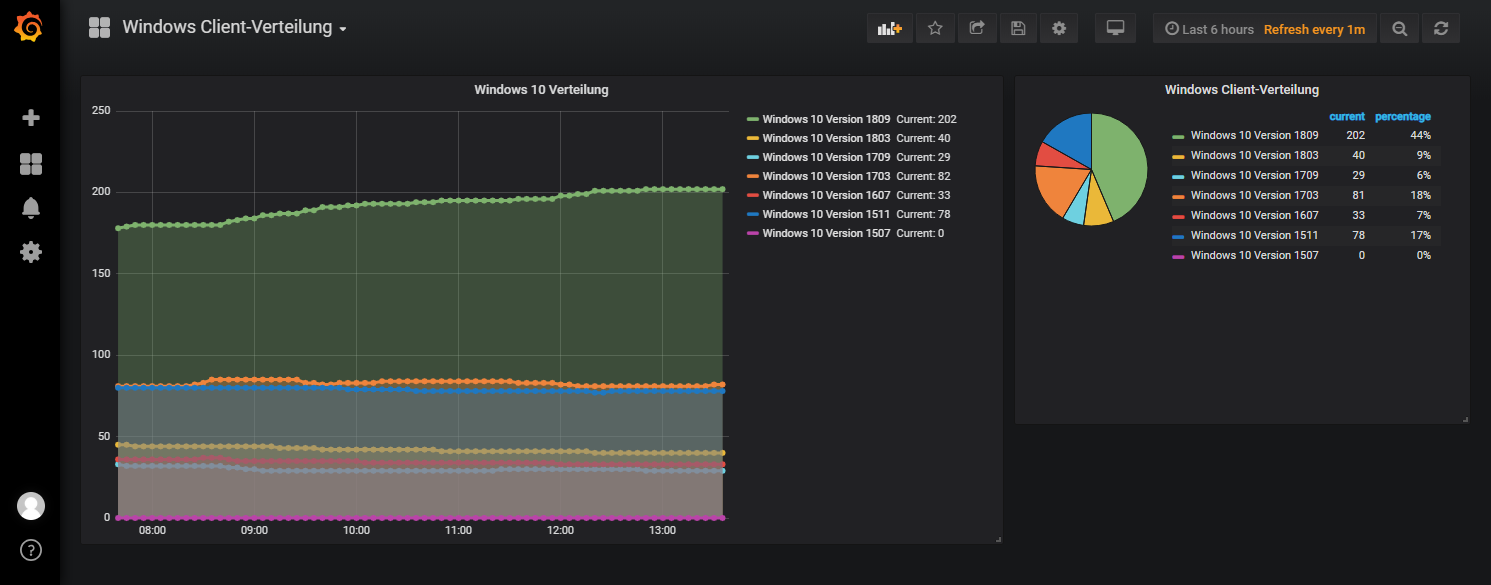Viewport: 1491px width, 585px height.
Task: Toggle Version 1507 in pie chart legend
Action: pos(1254,255)
